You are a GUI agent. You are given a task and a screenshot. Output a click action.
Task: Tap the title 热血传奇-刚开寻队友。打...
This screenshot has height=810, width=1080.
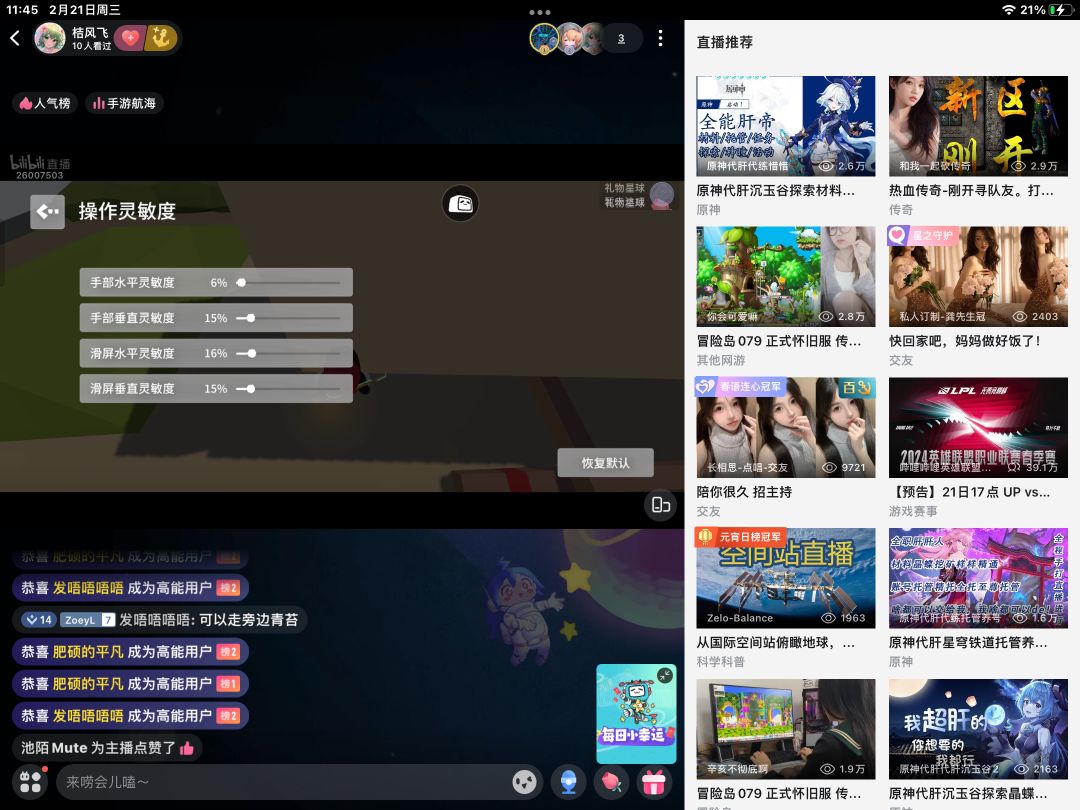click(x=971, y=191)
